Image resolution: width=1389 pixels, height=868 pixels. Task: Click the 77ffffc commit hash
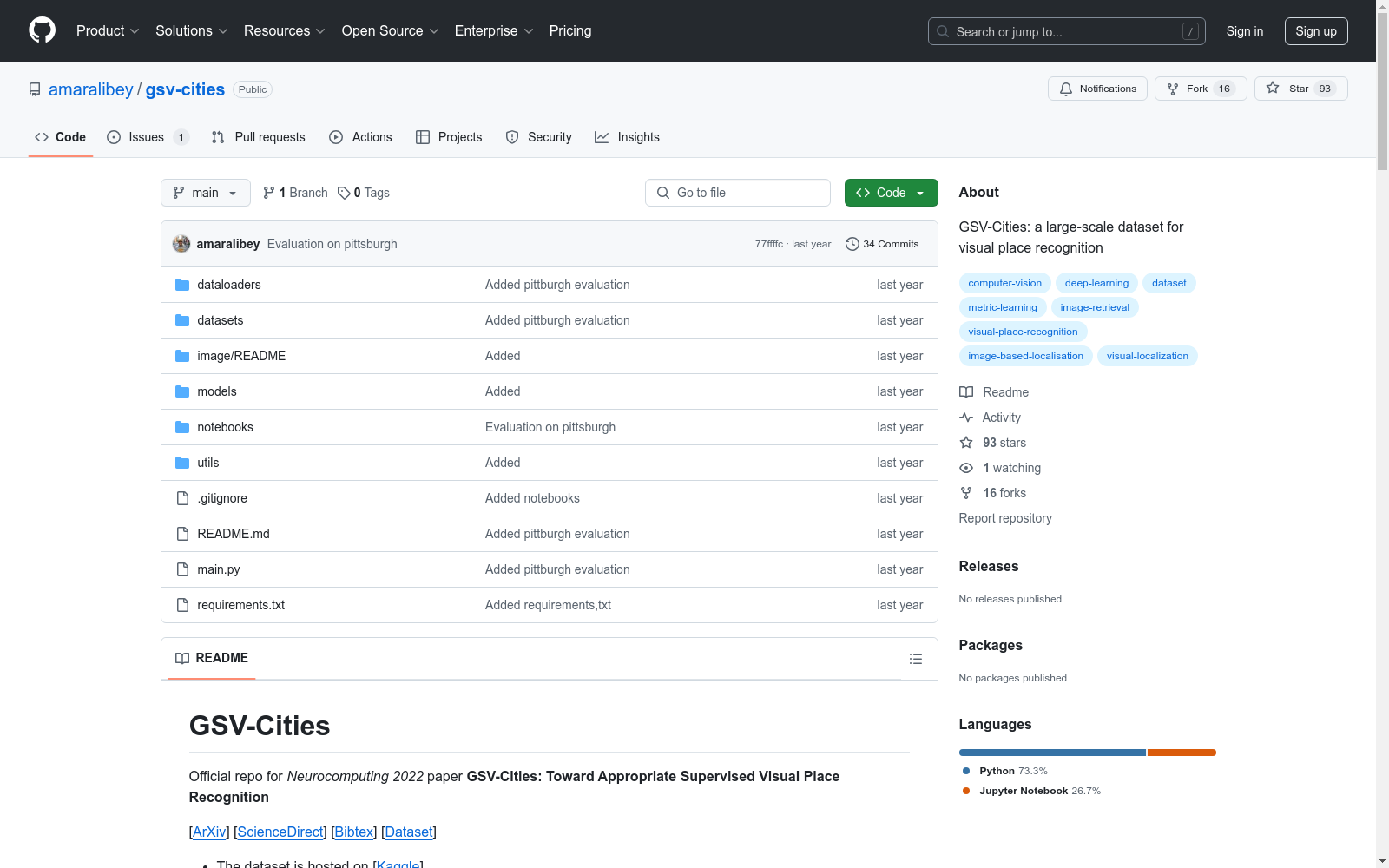(x=768, y=244)
